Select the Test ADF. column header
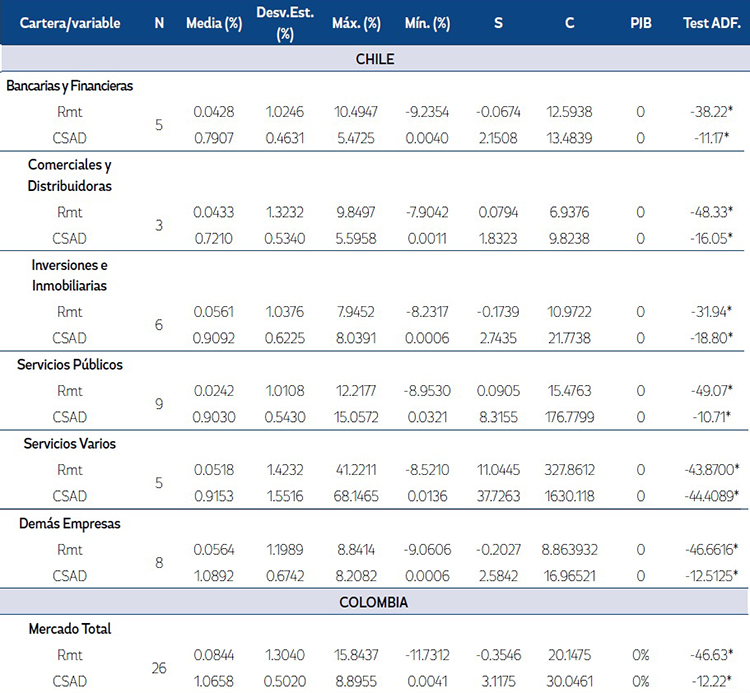 (710, 23)
